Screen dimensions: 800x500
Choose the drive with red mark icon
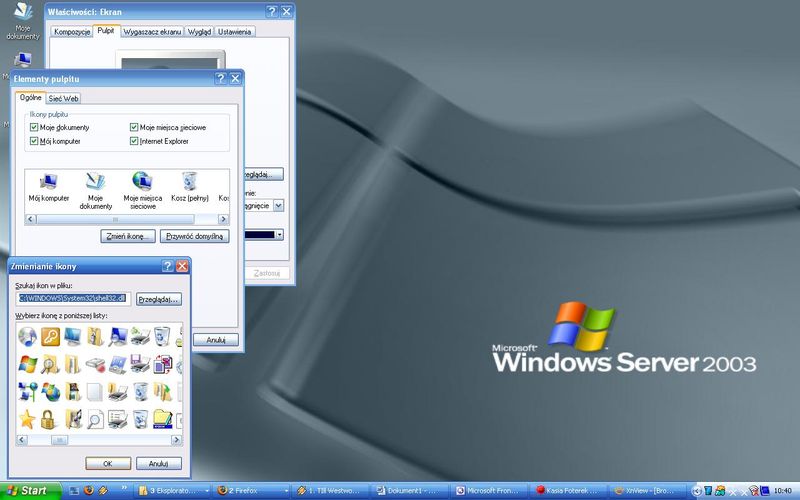(95, 364)
